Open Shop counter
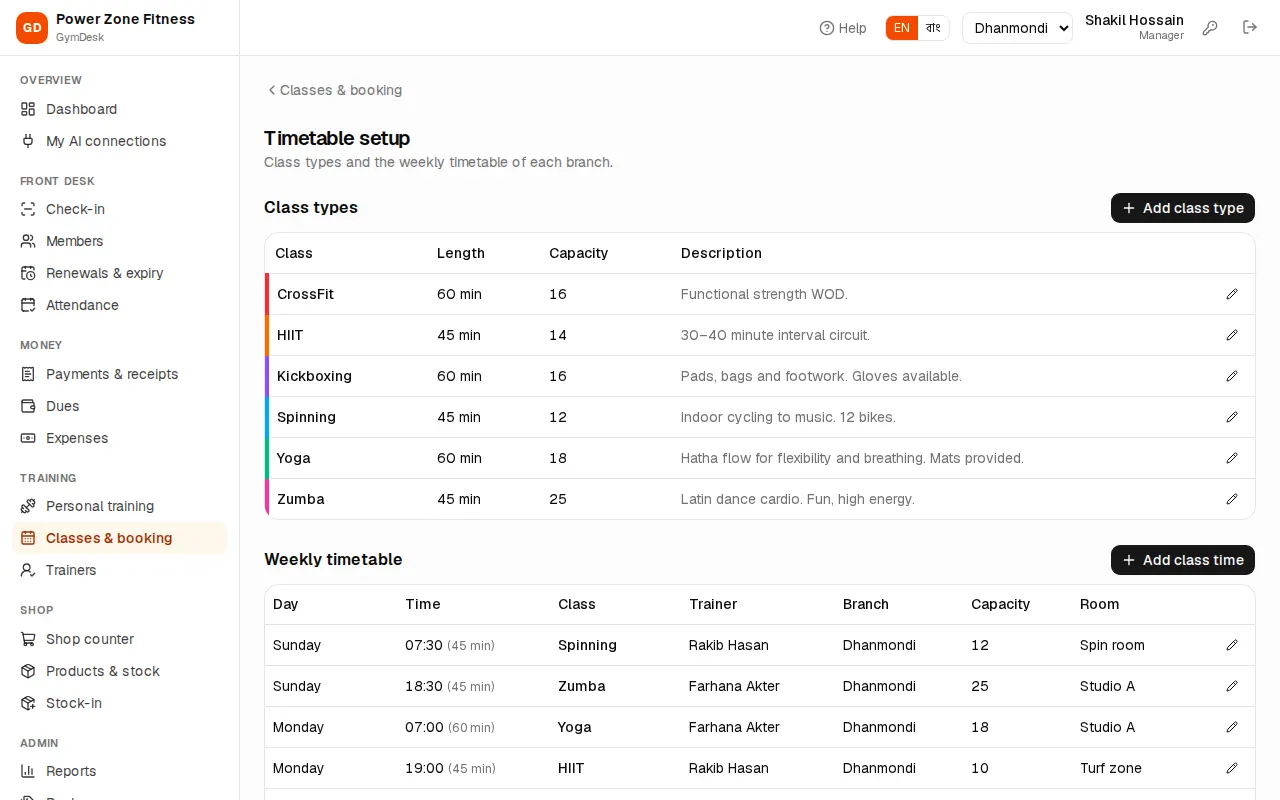The width and height of the screenshot is (1280, 800). coord(120,639)
